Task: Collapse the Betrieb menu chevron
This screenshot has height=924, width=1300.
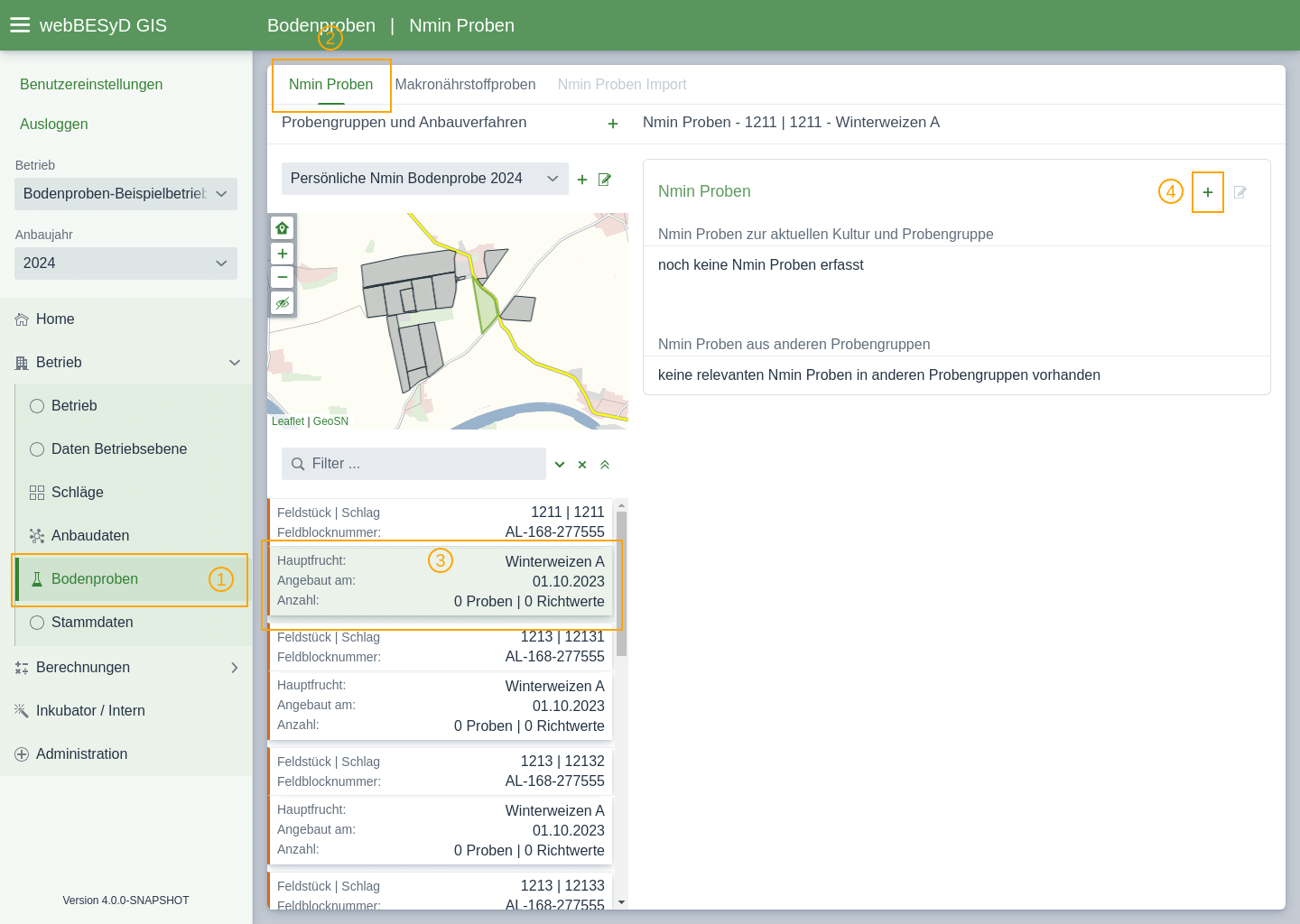Action: coord(235,363)
